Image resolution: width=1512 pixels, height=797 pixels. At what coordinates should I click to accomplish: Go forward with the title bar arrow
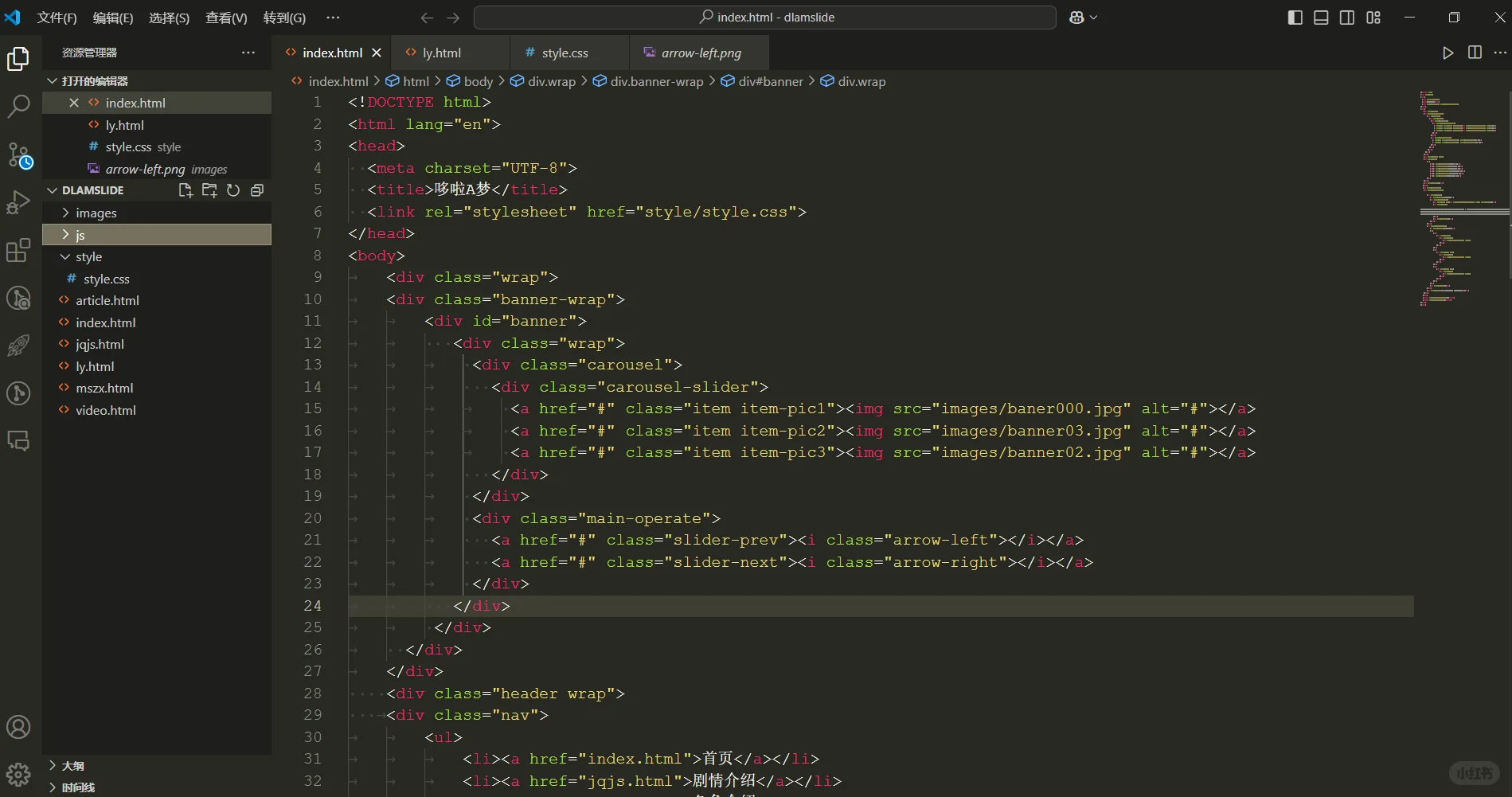click(x=453, y=18)
